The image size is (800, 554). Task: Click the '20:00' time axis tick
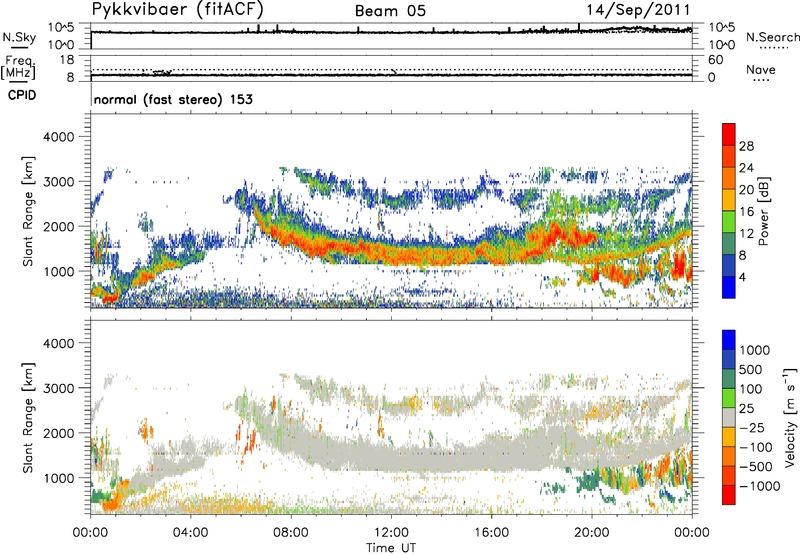pyautogui.click(x=591, y=533)
